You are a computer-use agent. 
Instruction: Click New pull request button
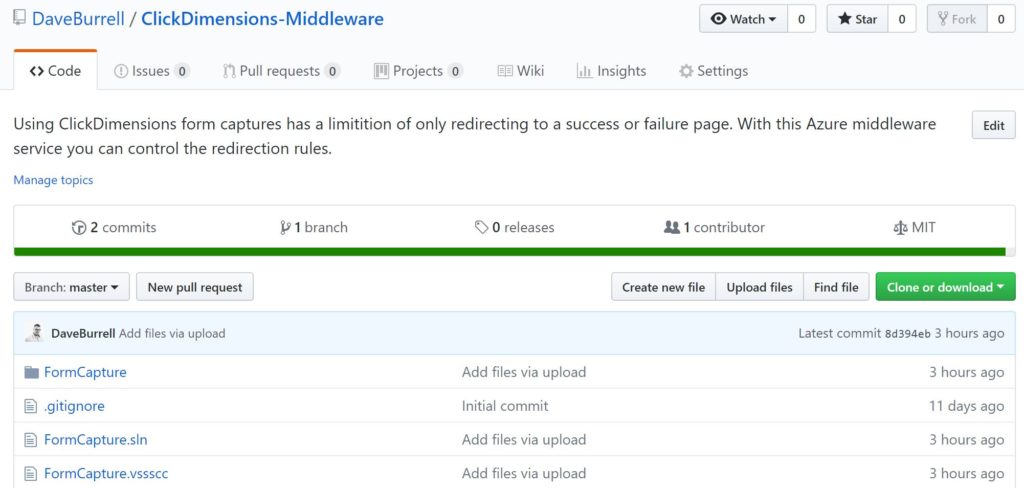pos(195,287)
